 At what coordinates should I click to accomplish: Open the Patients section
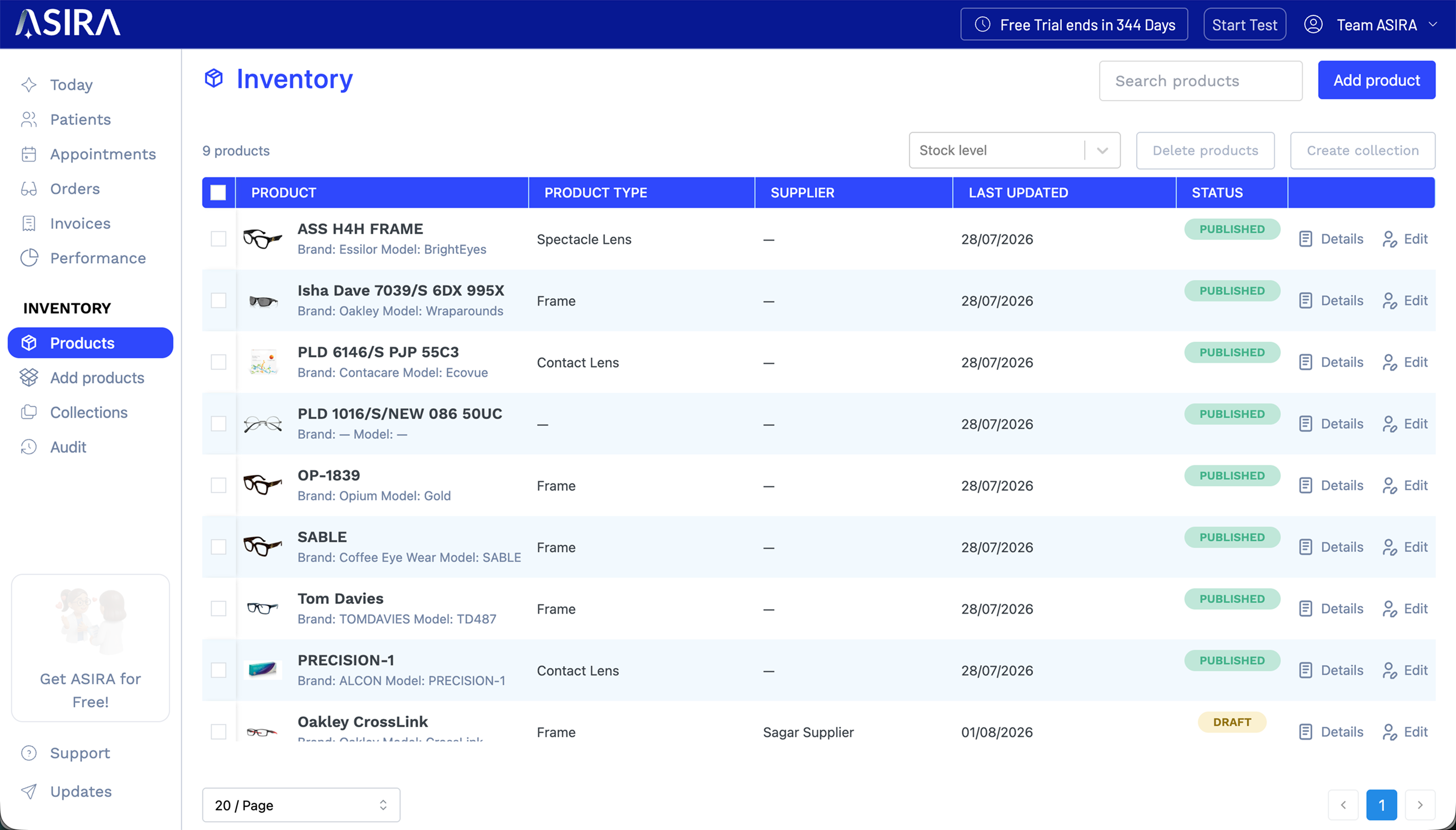tap(80, 120)
